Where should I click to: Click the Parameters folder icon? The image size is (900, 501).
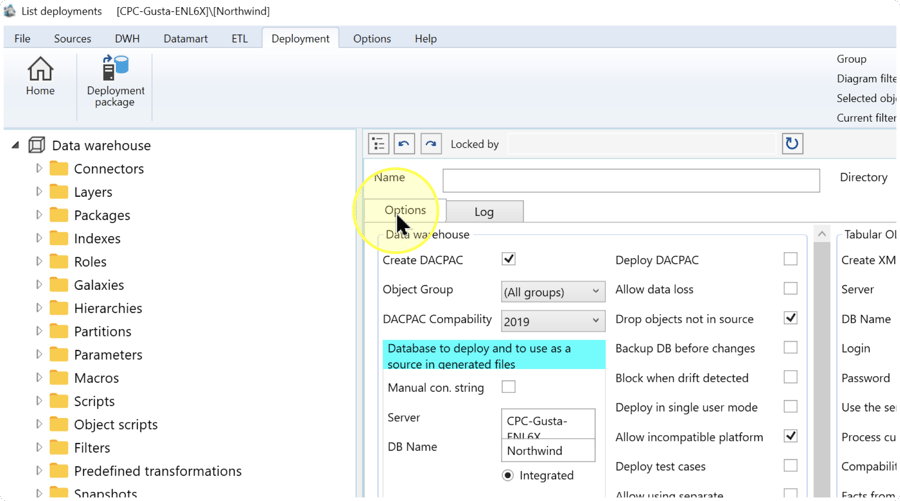pyautogui.click(x=59, y=354)
